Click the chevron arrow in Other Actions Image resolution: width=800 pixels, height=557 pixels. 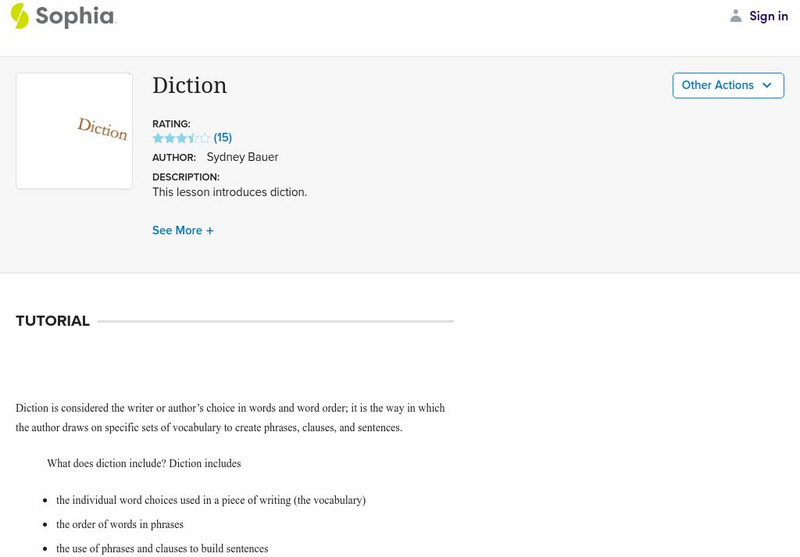coord(767,86)
